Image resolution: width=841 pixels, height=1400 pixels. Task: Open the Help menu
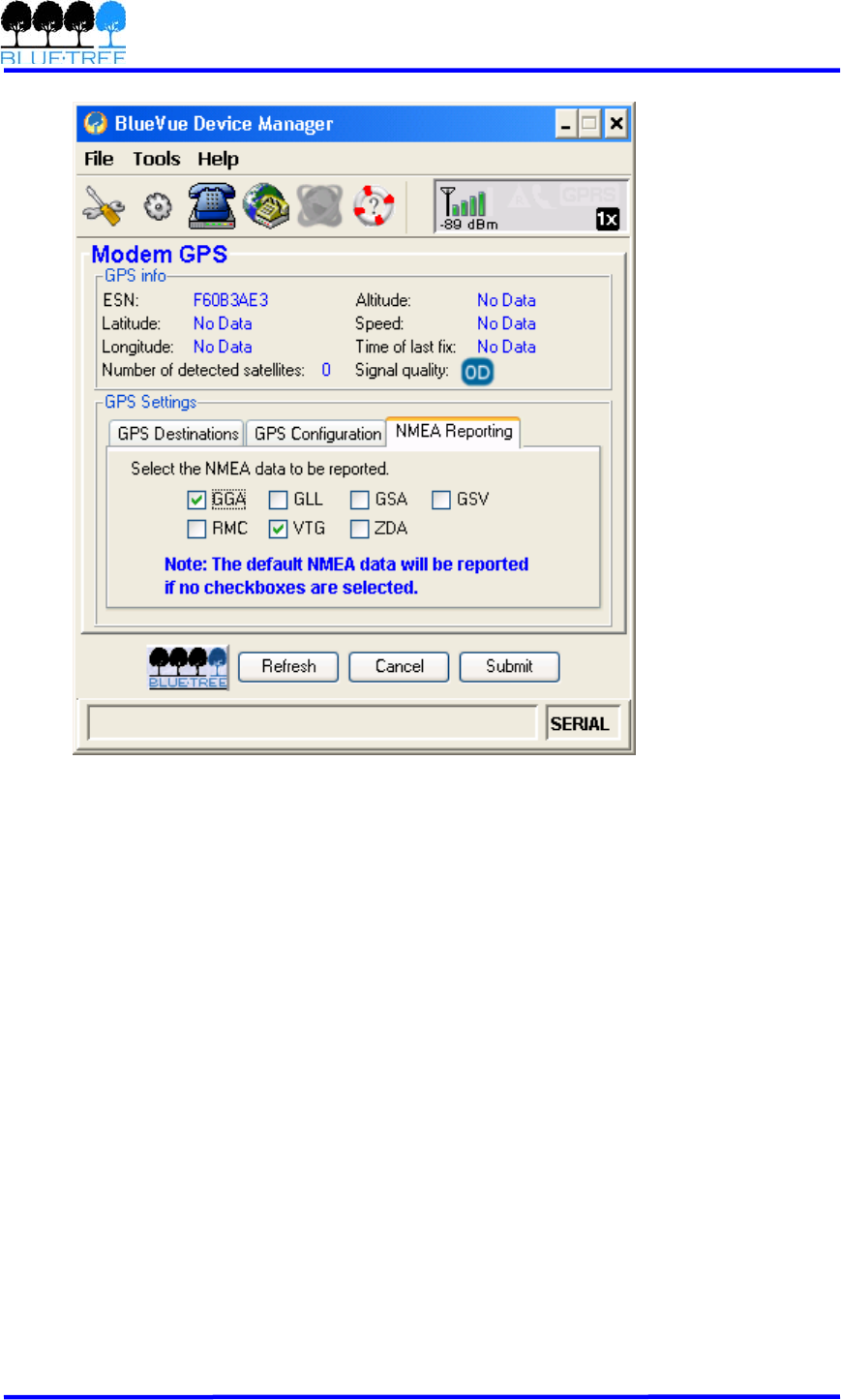219,159
